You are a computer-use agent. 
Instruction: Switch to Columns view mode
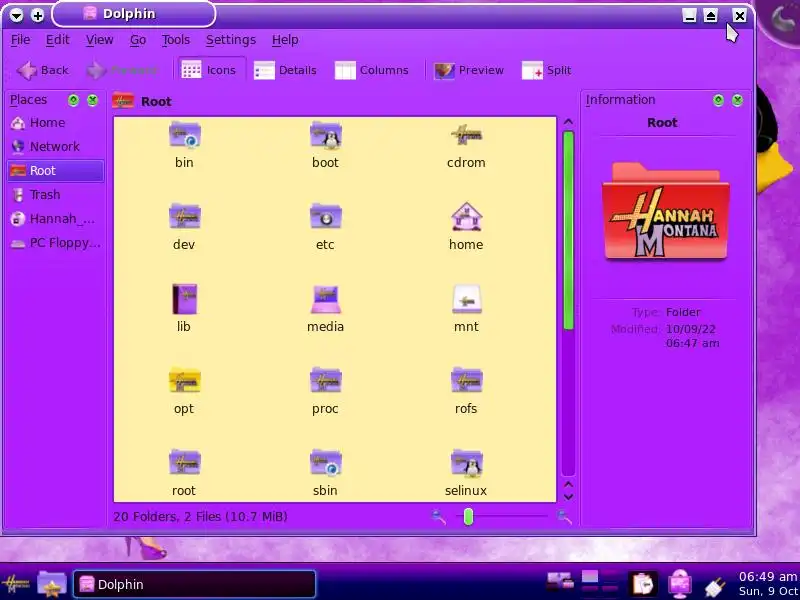372,70
